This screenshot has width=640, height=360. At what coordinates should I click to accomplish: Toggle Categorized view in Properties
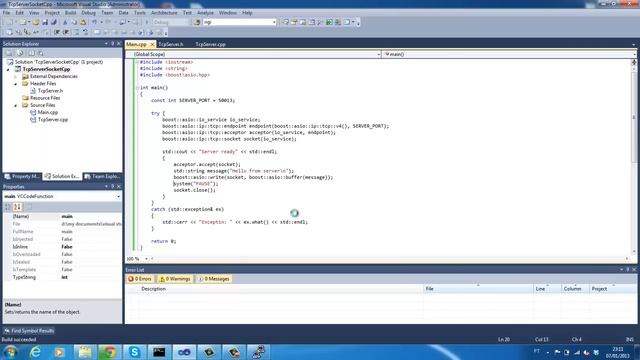(x=8, y=207)
